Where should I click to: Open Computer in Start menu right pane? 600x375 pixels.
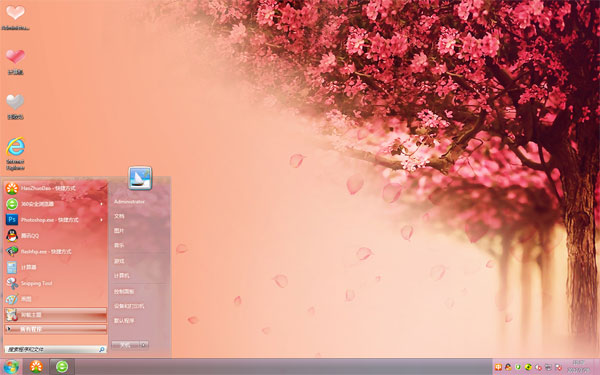click(121, 276)
